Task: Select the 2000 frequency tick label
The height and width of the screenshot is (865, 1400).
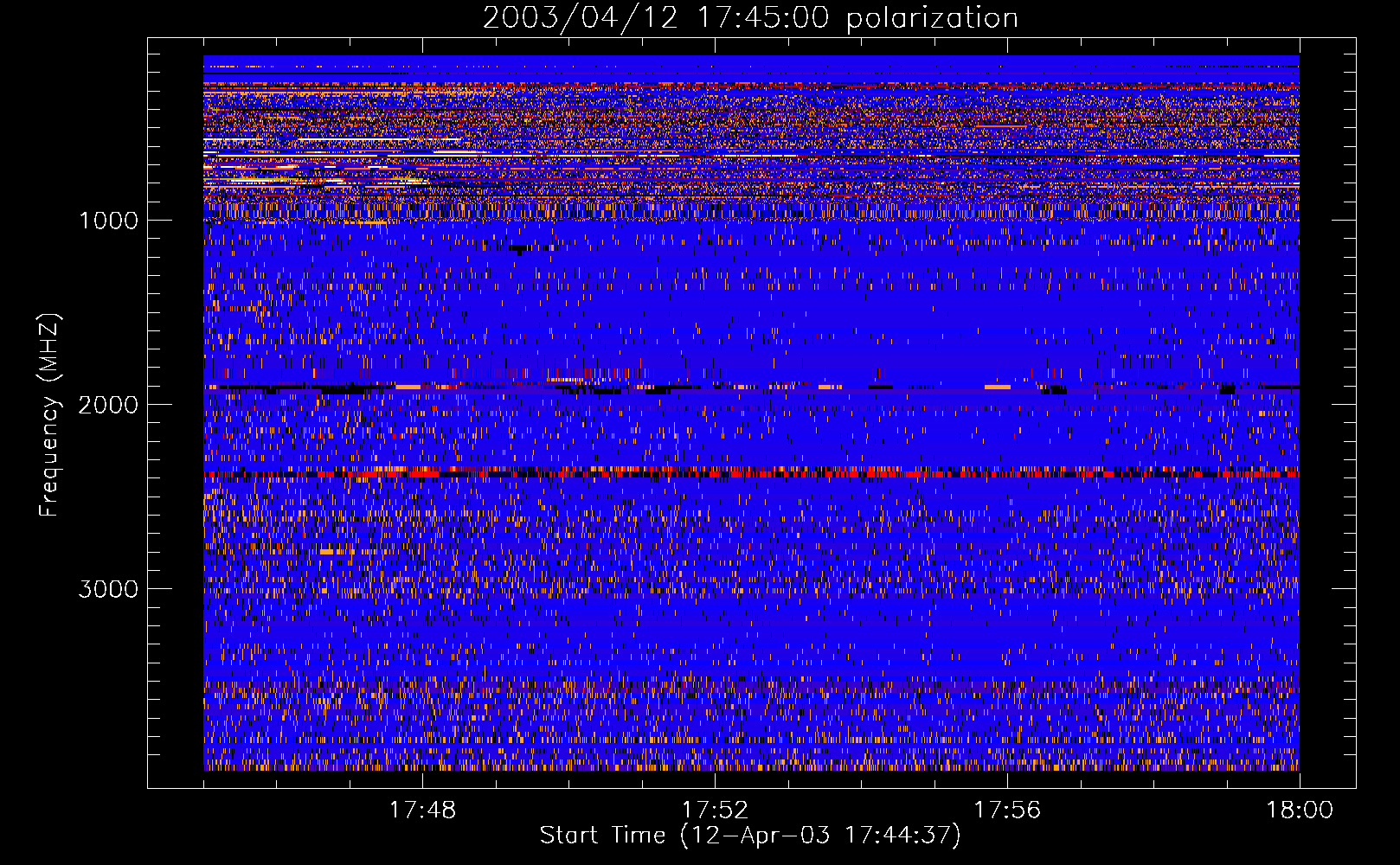Action: pos(108,405)
